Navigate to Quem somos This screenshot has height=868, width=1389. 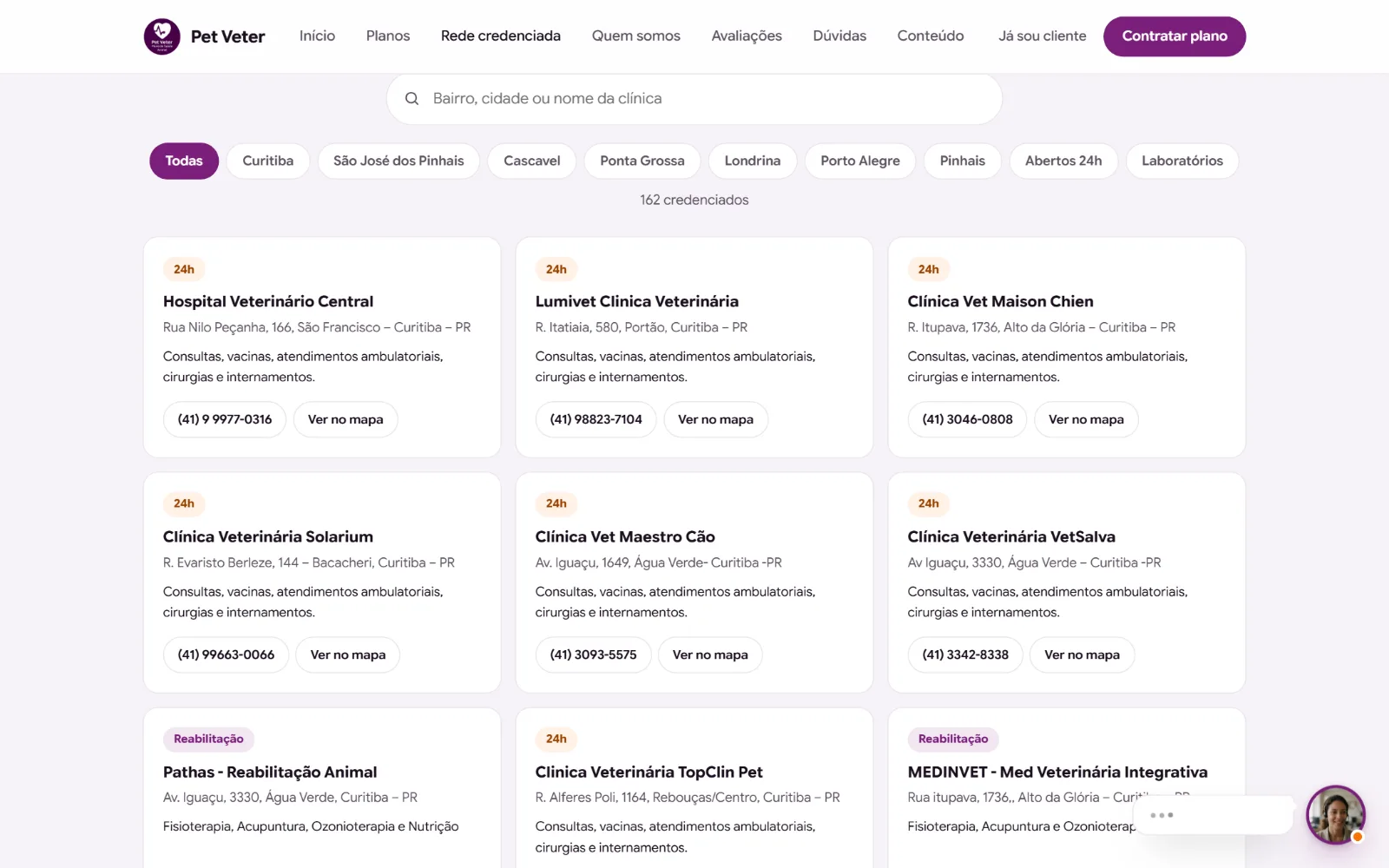(636, 36)
